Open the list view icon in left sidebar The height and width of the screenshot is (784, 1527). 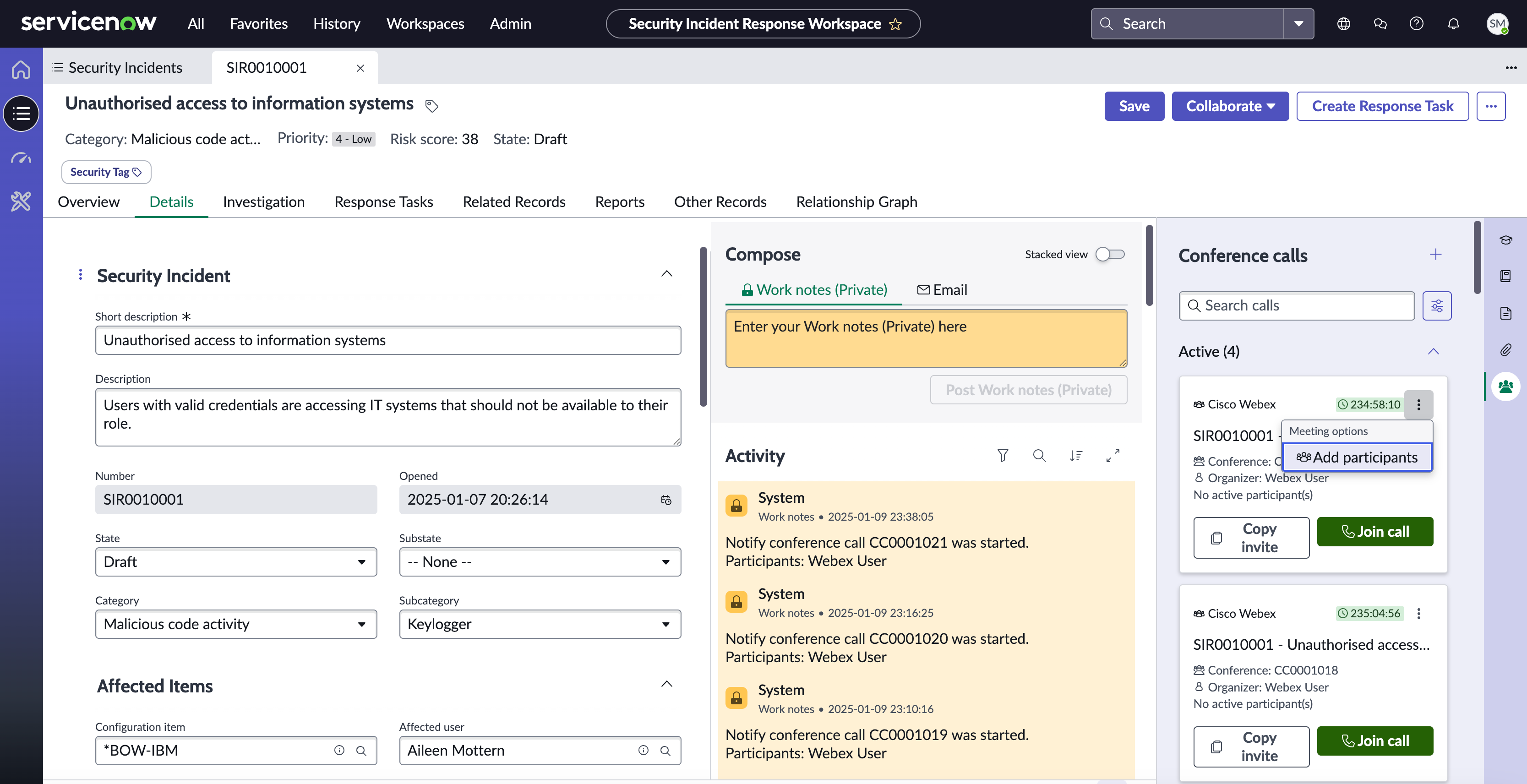tap(21, 113)
